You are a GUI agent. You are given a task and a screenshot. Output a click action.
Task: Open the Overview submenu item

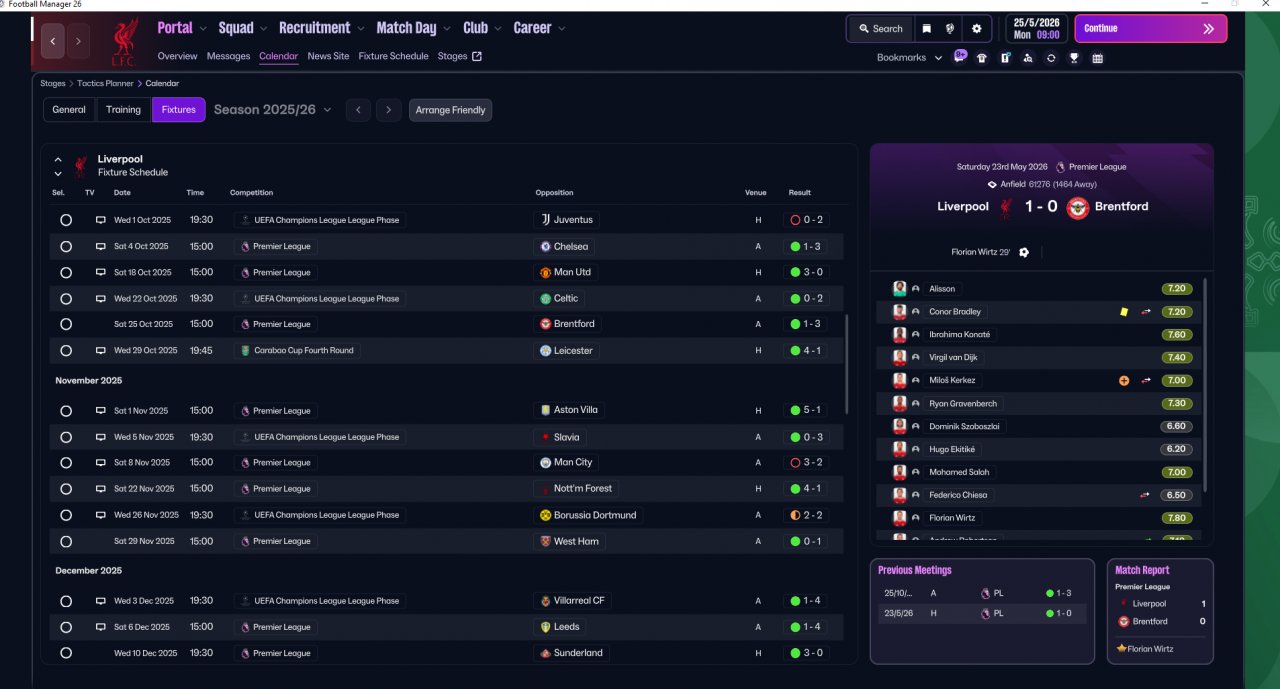coord(177,56)
